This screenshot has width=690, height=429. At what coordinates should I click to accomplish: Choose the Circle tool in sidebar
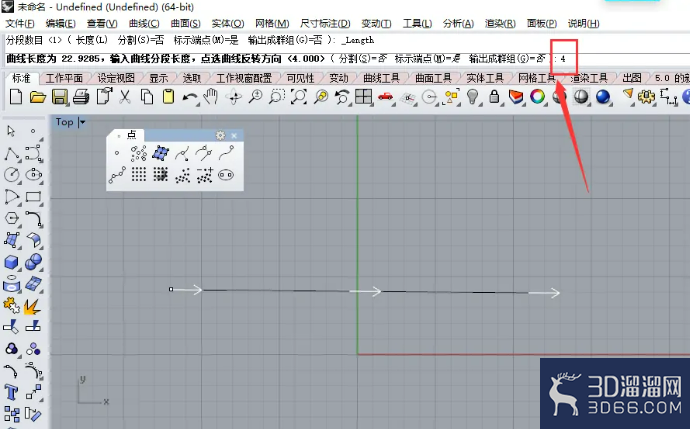click(12, 175)
